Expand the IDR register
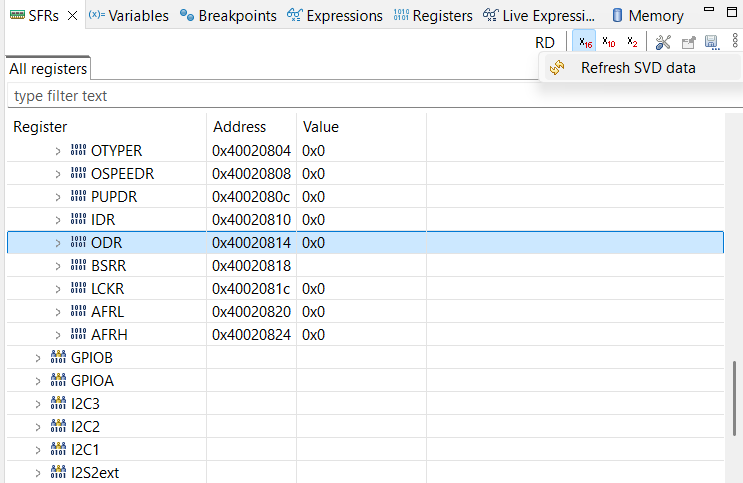 pos(58,220)
